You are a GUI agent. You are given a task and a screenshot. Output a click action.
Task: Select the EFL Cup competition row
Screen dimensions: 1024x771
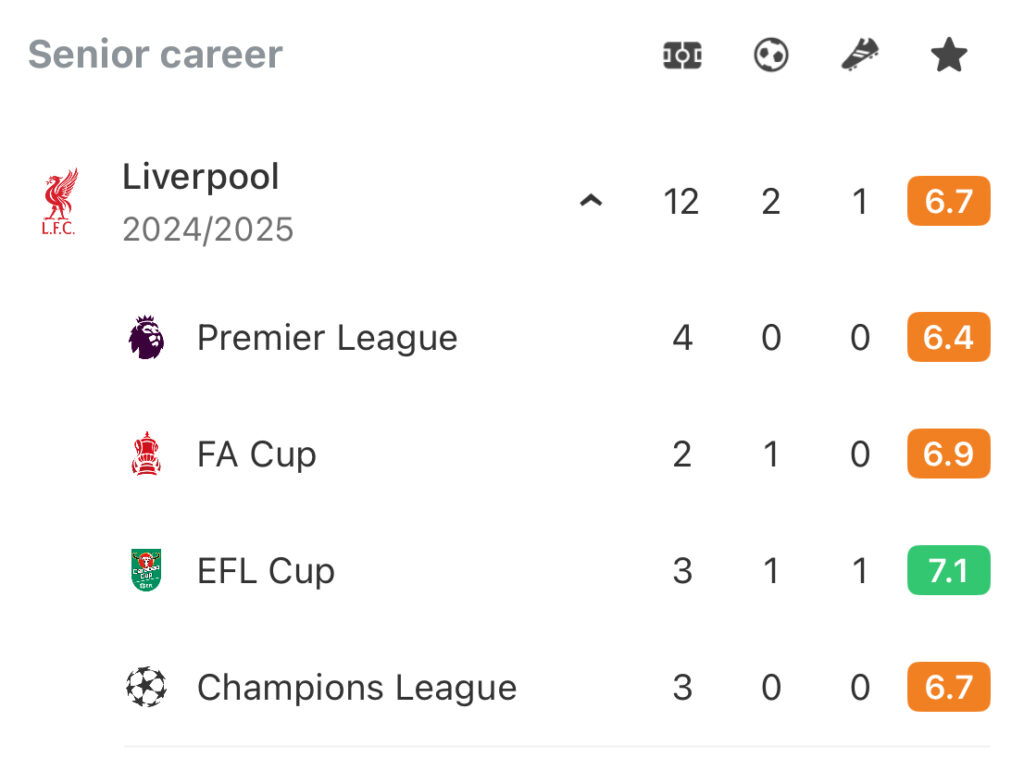(x=557, y=571)
